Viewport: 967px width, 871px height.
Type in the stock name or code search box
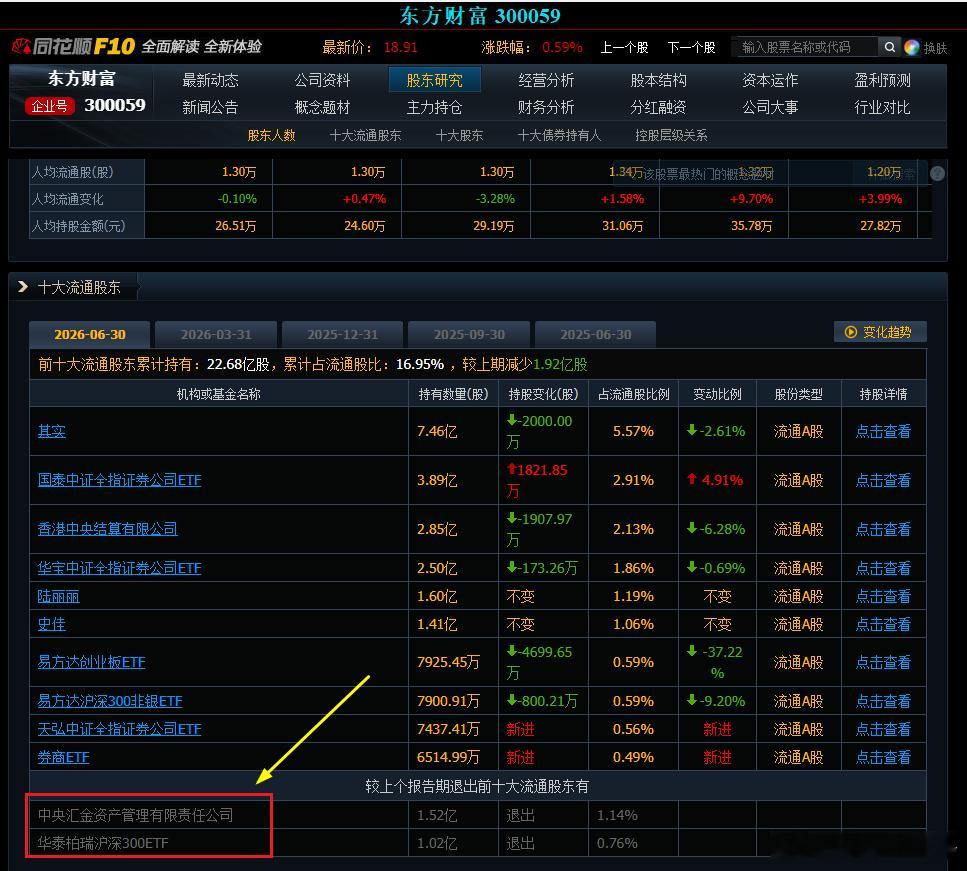click(x=807, y=47)
